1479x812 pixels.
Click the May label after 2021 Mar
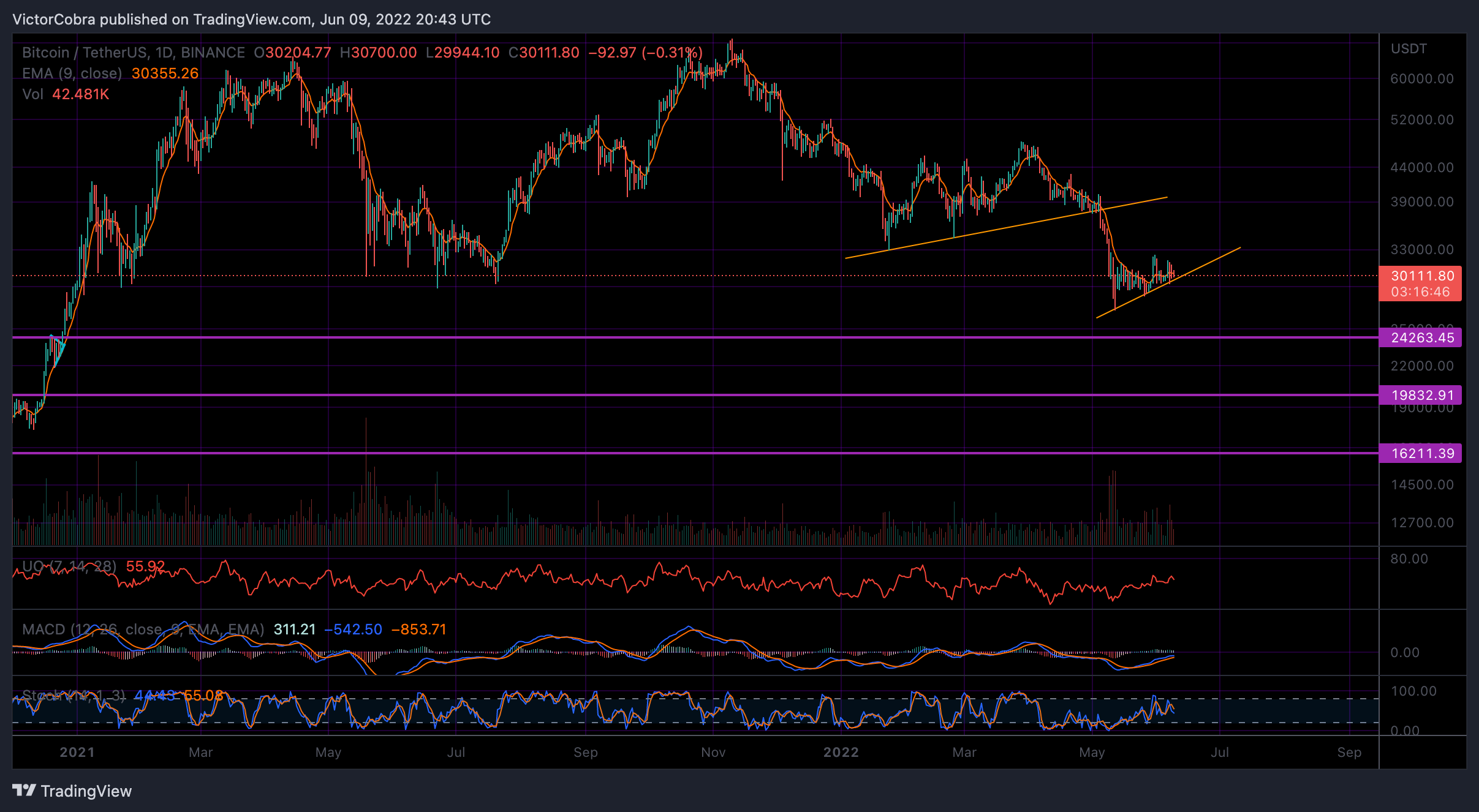328,752
